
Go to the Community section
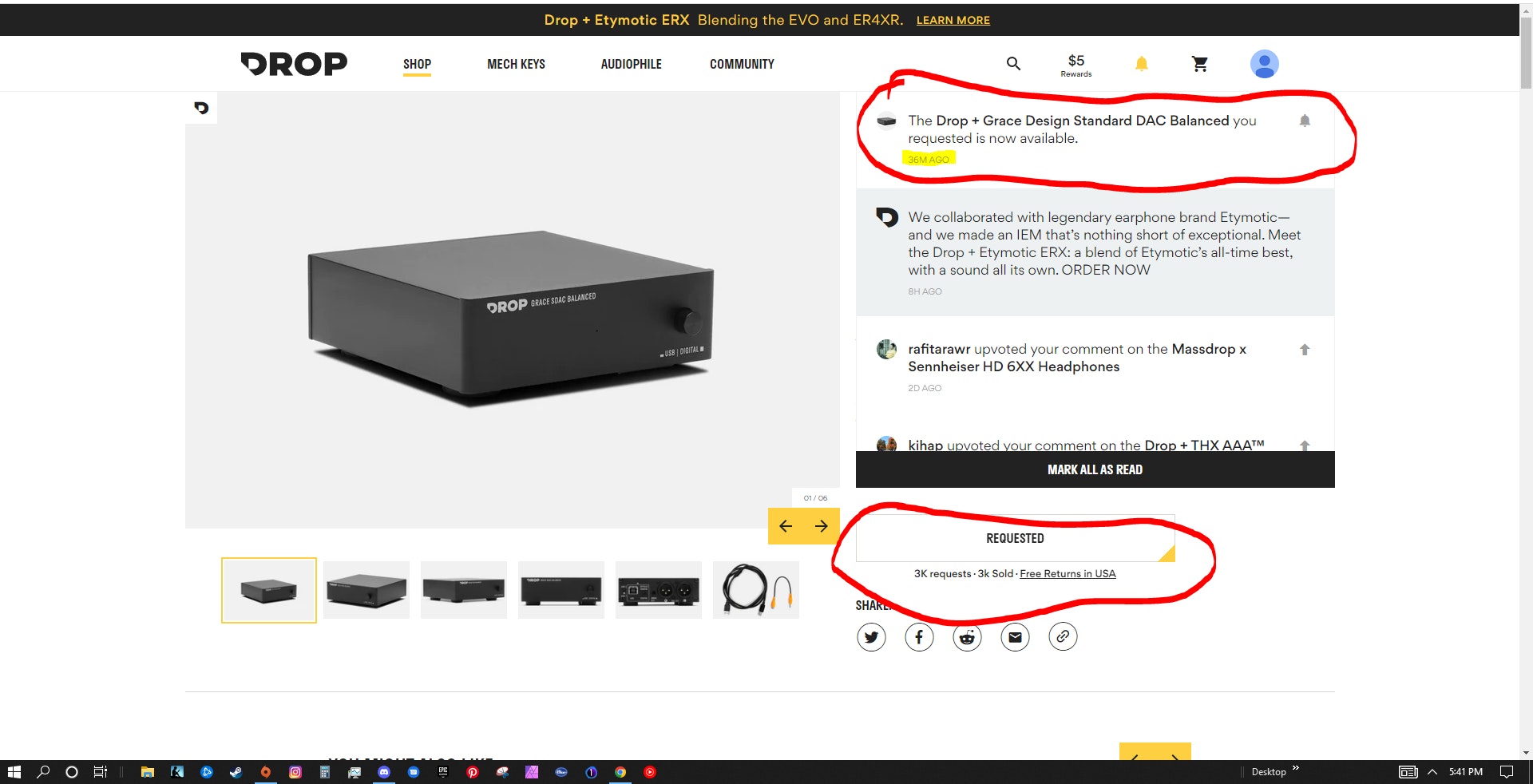(742, 64)
